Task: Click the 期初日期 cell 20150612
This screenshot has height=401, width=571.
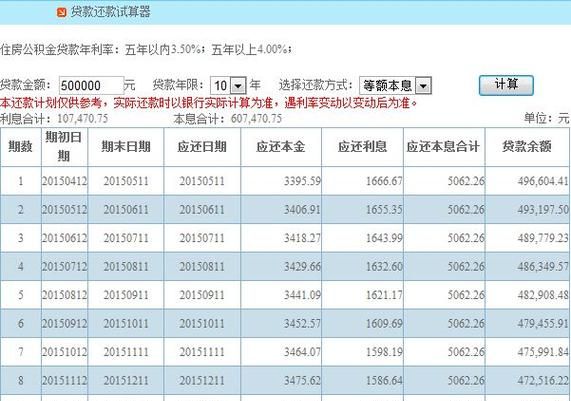Action: [64, 238]
